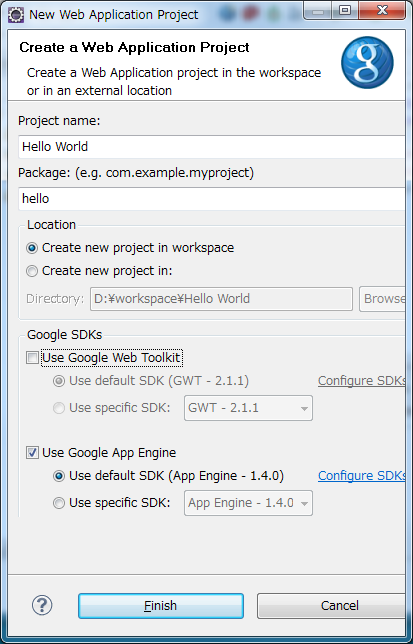413x644 pixels.
Task: Open the App Engine - 1.4.0 dropdown
Action: (x=248, y=503)
